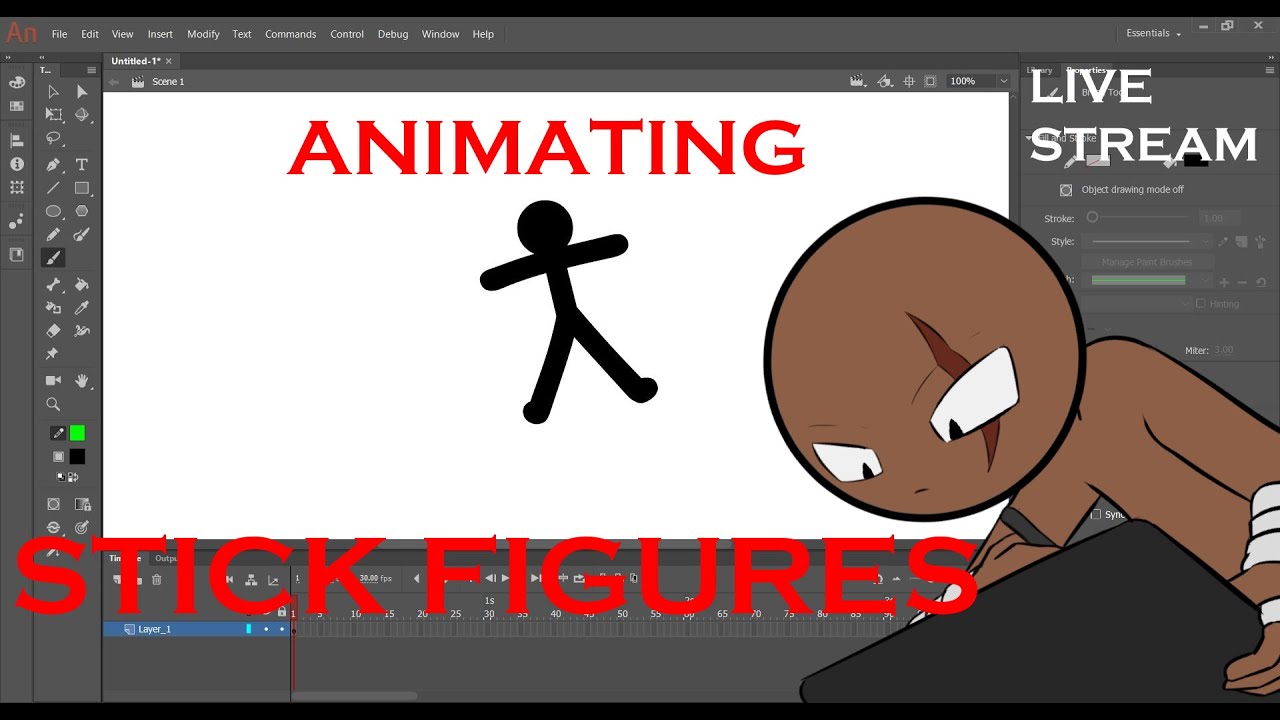
Task: Select the Eyedropper tool
Action: click(82, 308)
